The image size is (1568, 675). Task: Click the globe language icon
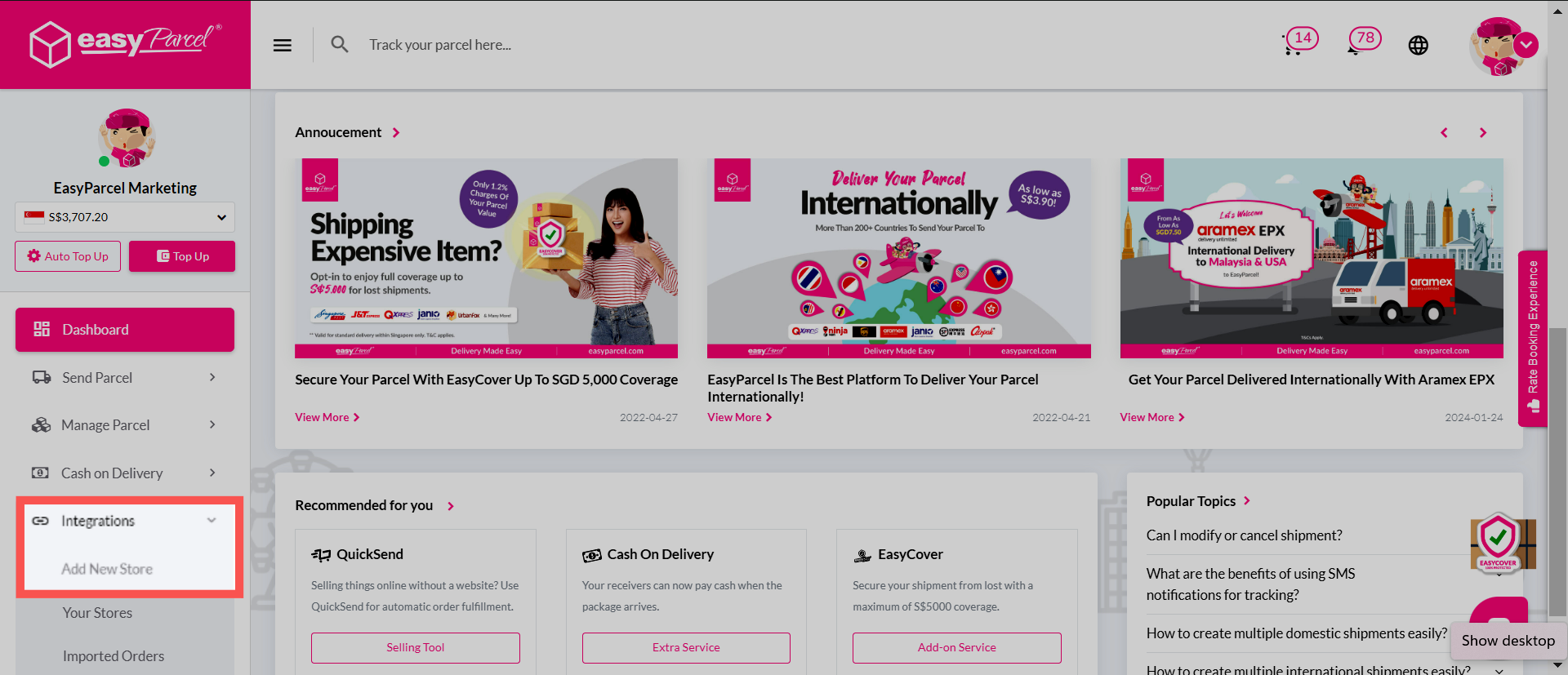coord(1419,45)
